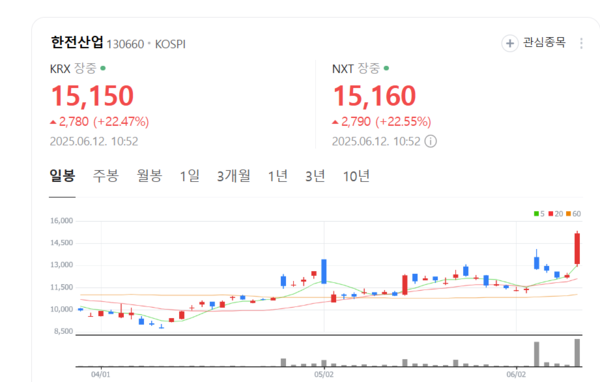Click the latest tall red candlestick
The height and width of the screenshot is (382, 600).
pos(577,248)
